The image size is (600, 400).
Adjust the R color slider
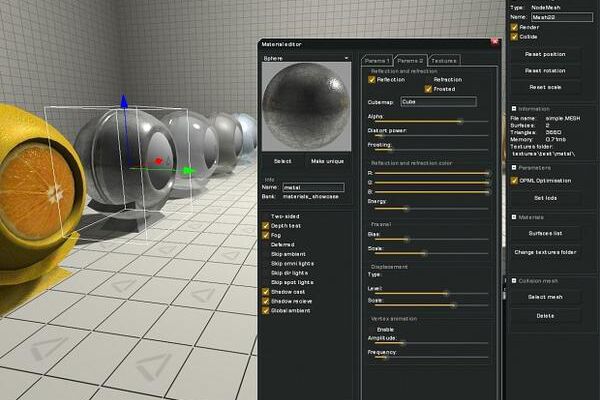coord(431,173)
